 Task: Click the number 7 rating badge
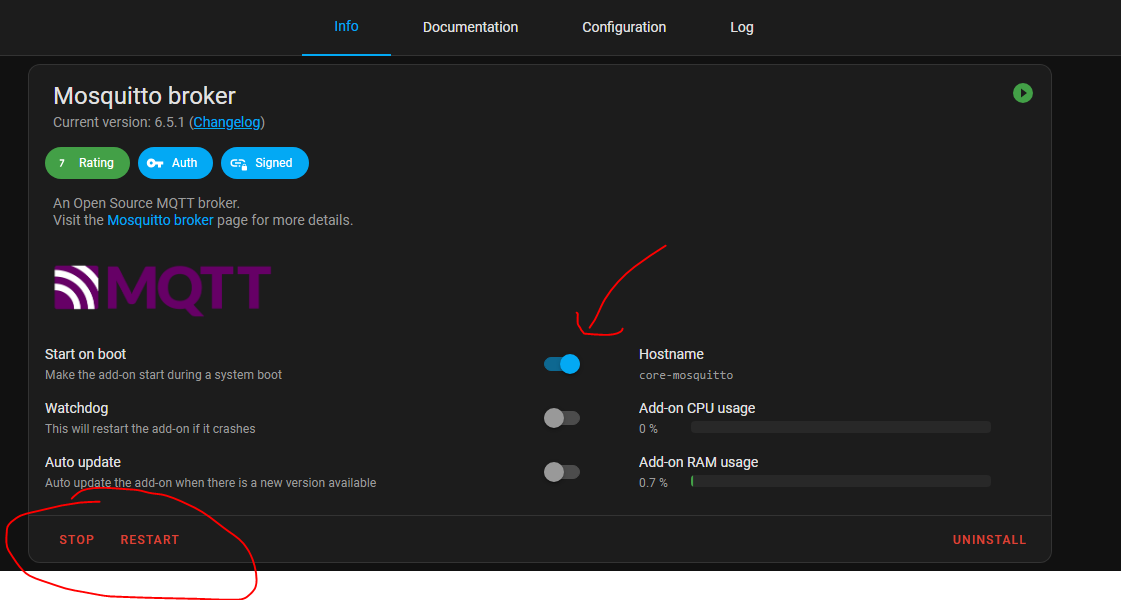62,163
